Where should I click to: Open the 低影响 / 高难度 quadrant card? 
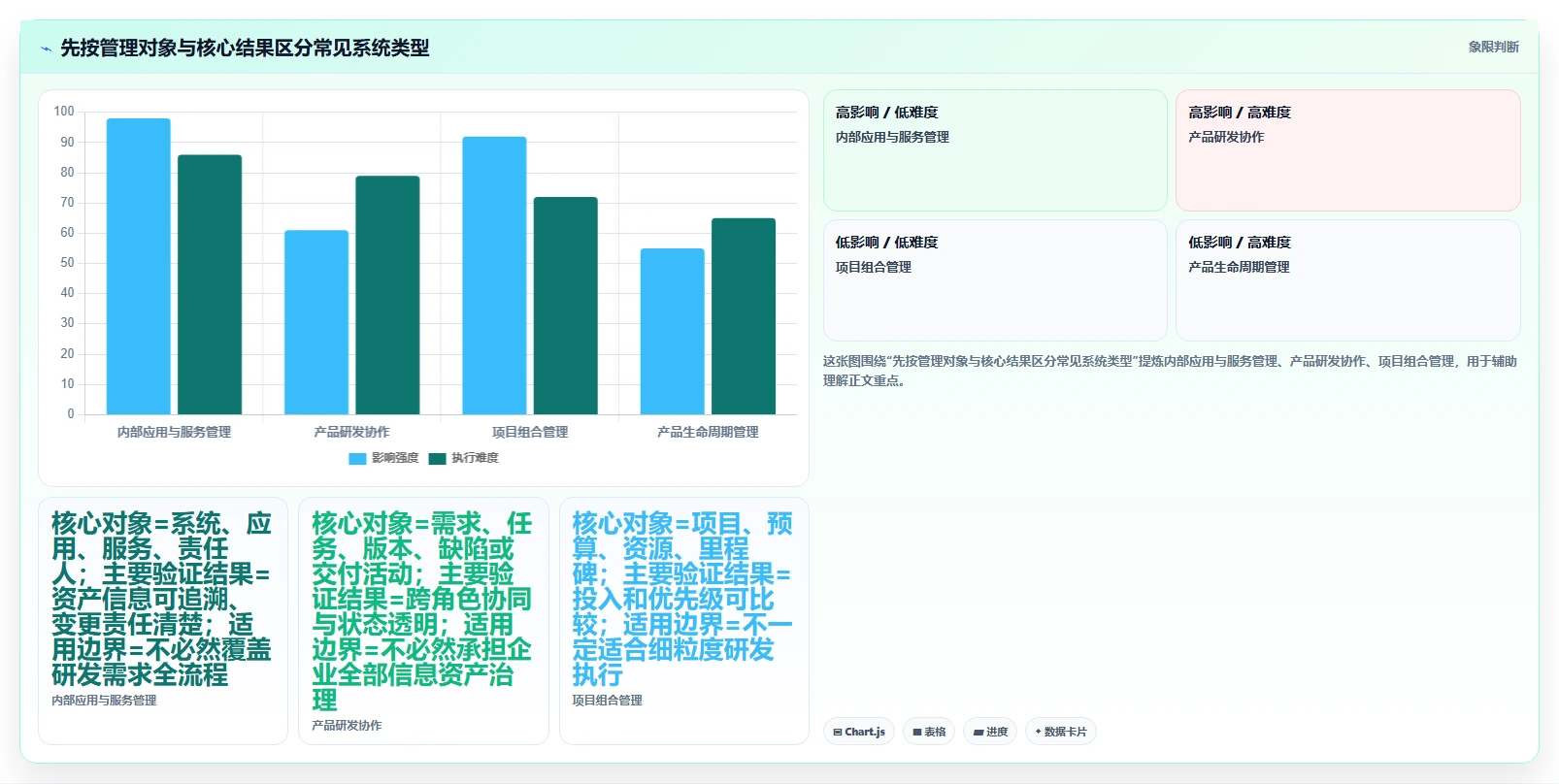coord(1347,280)
